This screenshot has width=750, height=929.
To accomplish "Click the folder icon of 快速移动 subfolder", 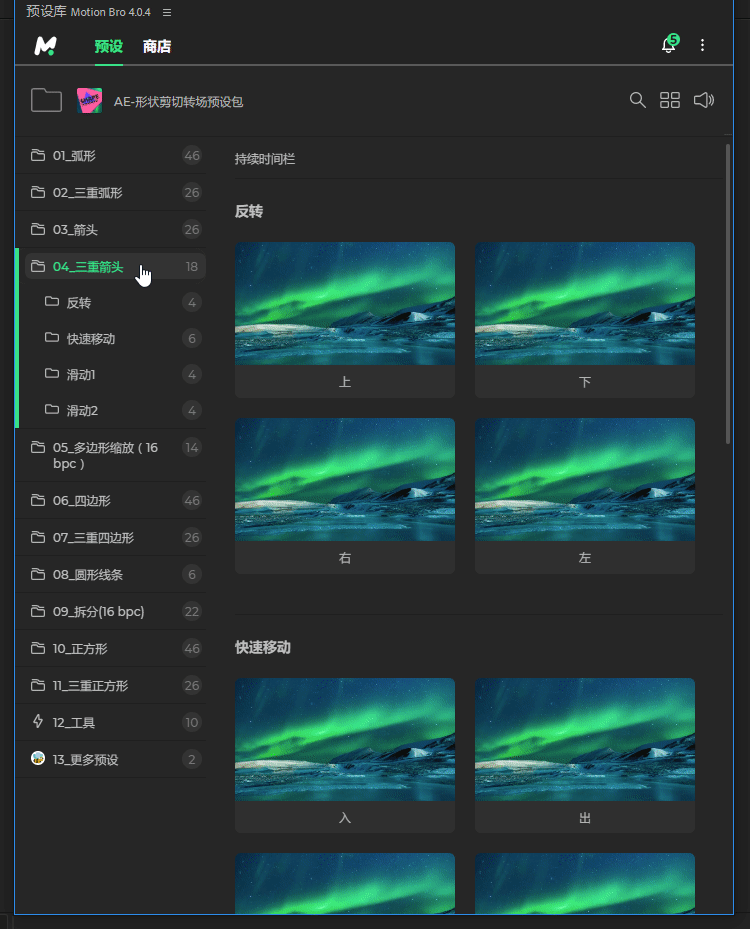I will tap(52, 338).
